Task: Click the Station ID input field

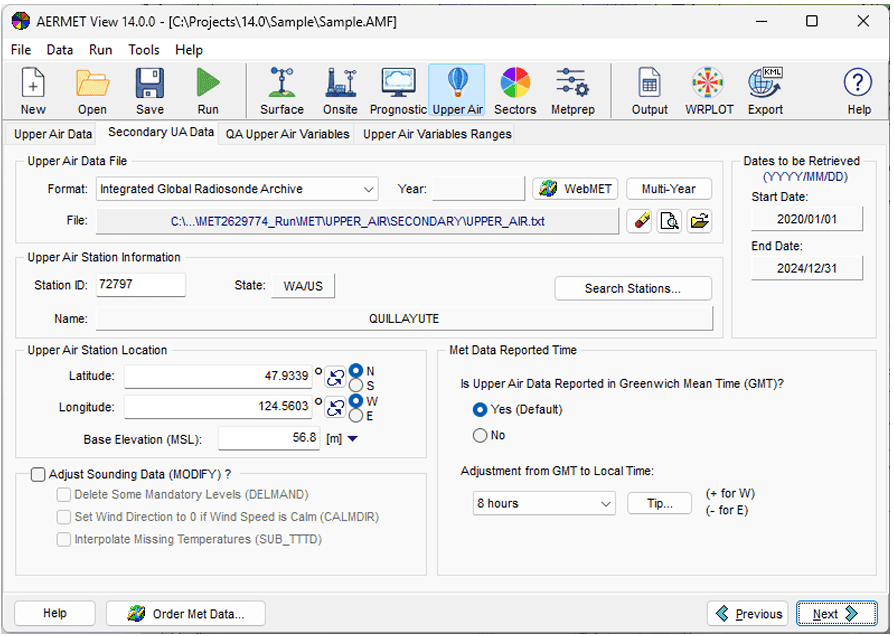Action: (141, 285)
